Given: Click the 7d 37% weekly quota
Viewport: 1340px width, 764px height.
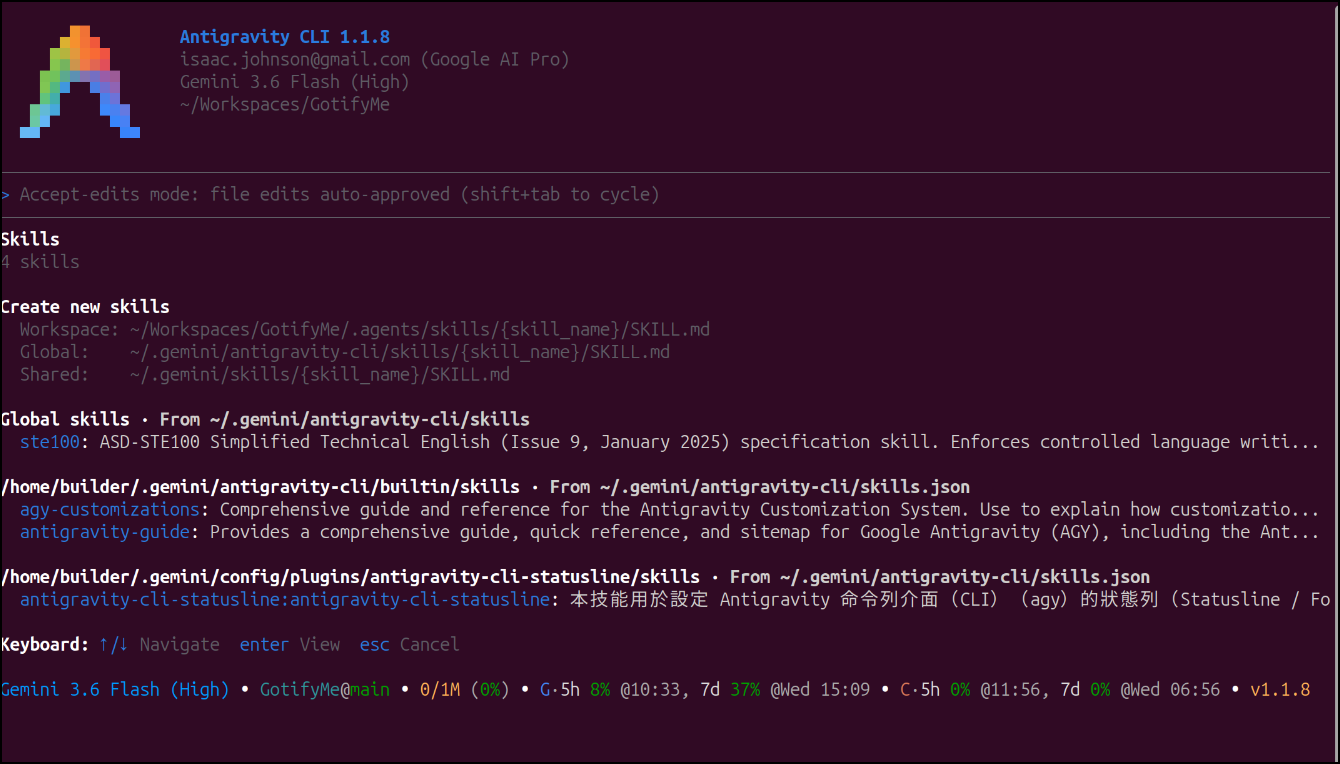Looking at the screenshot, I should (x=730, y=689).
